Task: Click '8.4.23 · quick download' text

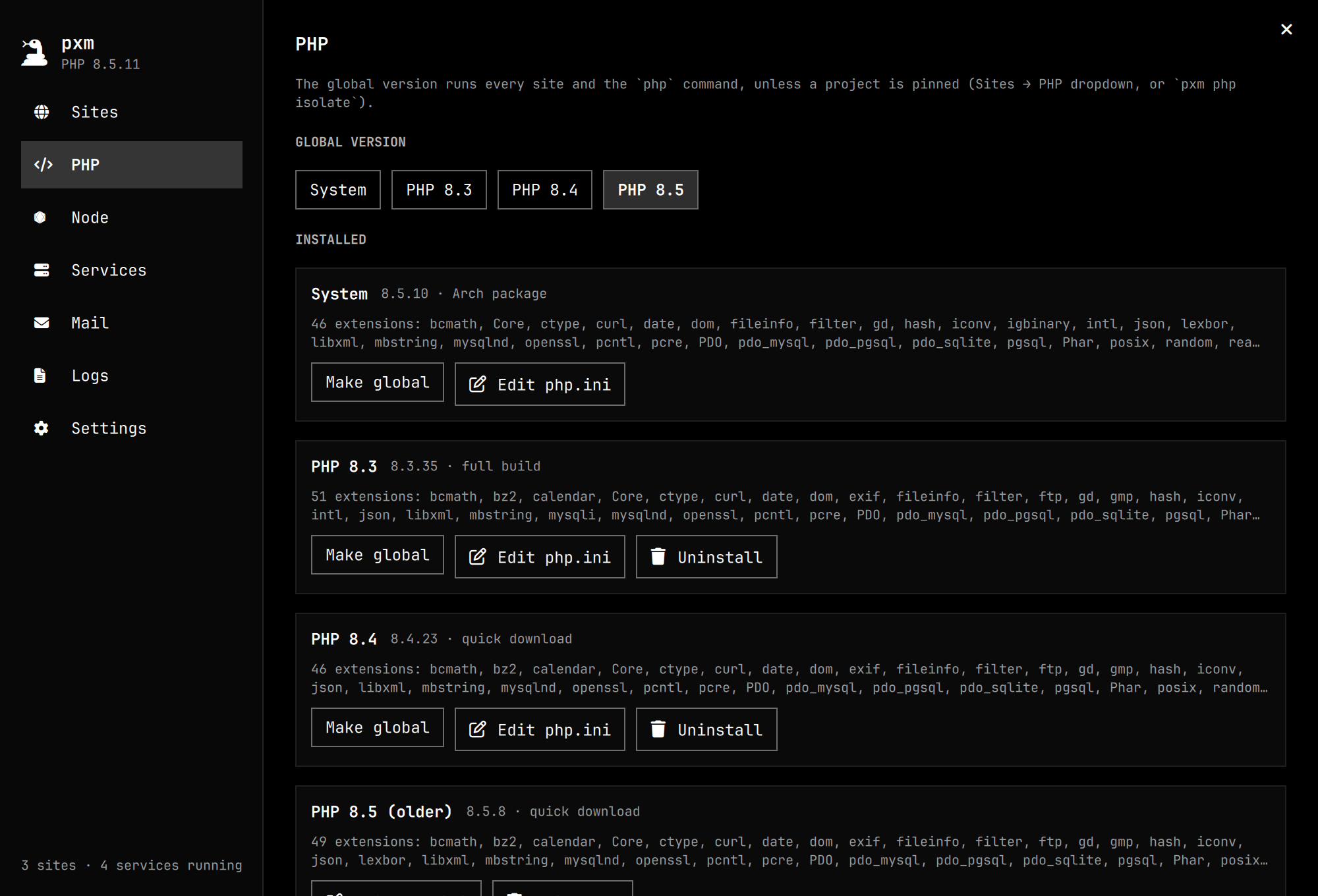Action: pyautogui.click(x=481, y=639)
